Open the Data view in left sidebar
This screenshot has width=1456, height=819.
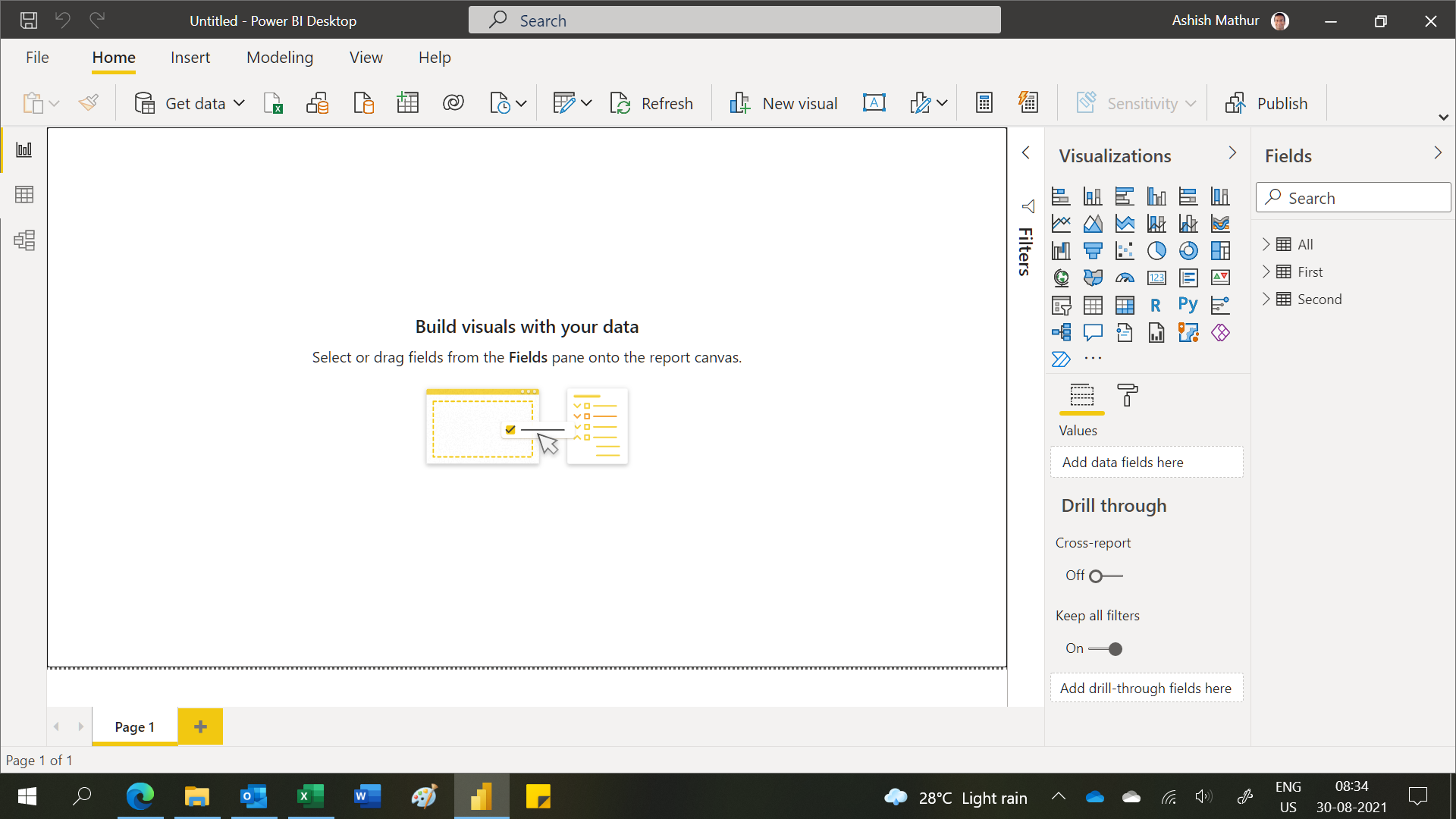(24, 195)
